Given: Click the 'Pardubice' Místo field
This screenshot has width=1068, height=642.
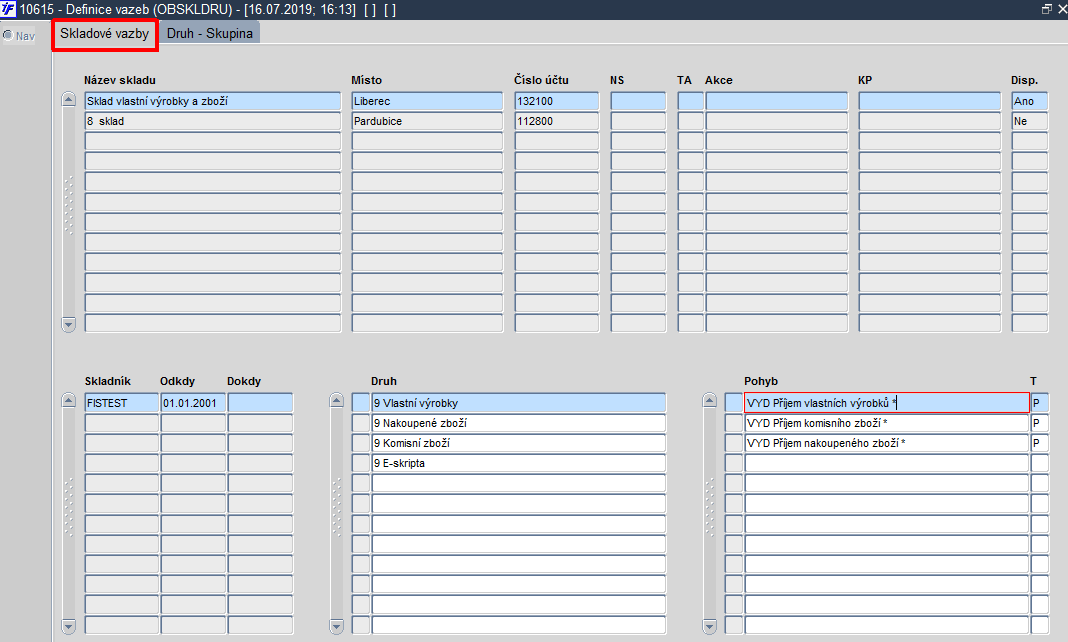Looking at the screenshot, I should point(427,121).
